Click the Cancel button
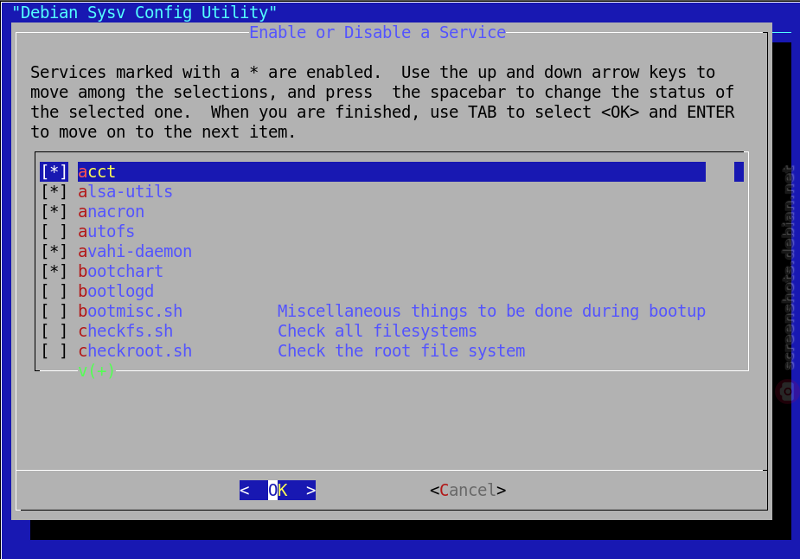The width and height of the screenshot is (800, 559). point(468,490)
